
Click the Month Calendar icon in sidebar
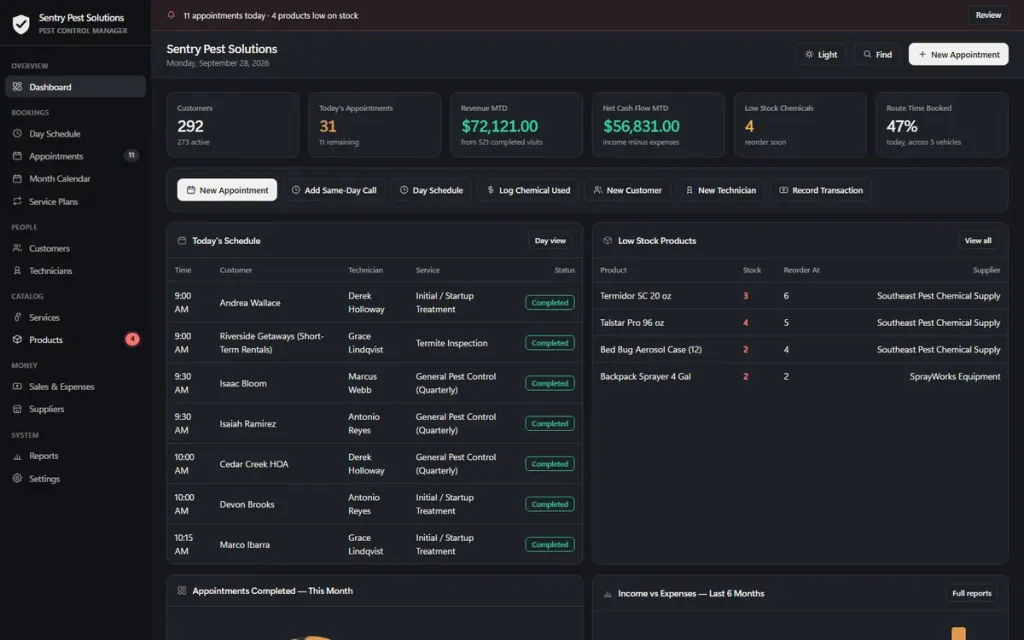[17, 178]
